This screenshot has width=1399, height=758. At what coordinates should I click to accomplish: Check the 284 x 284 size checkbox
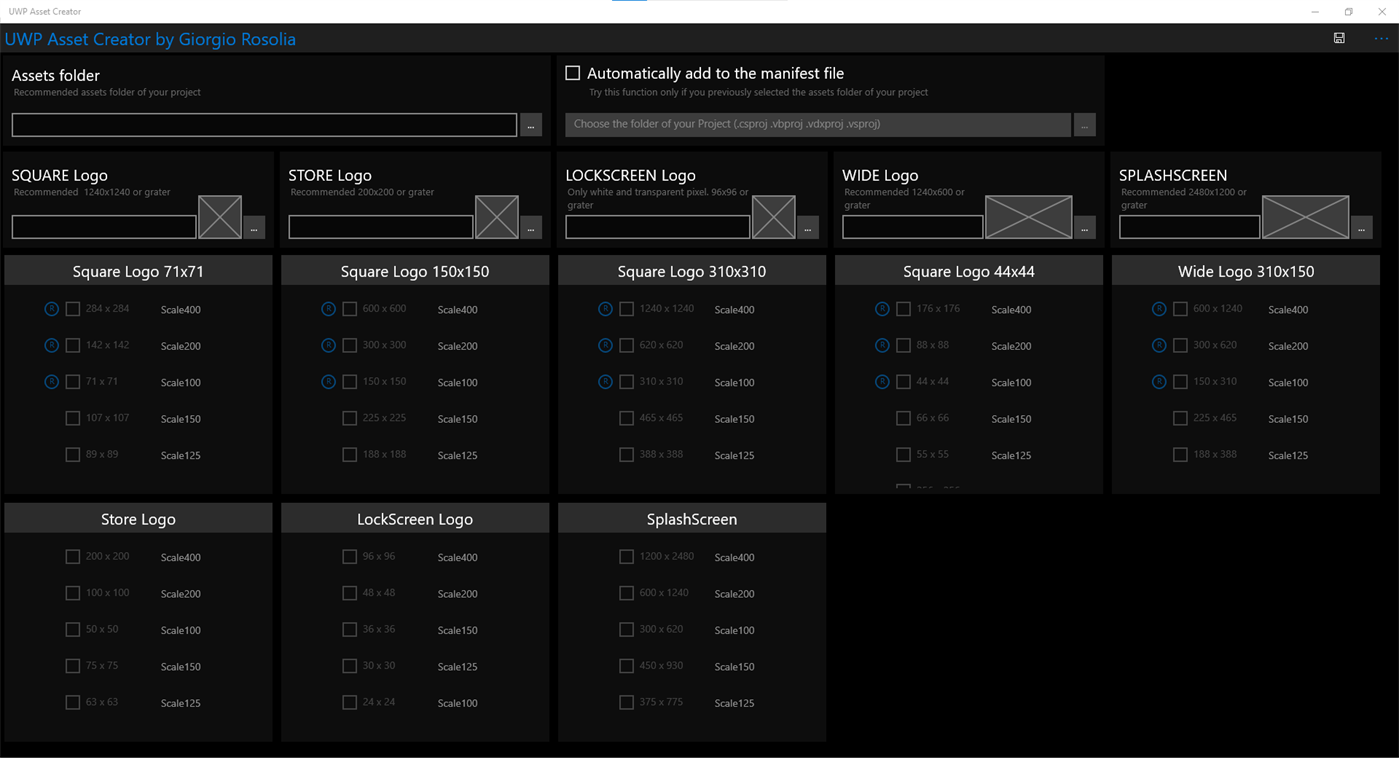point(73,309)
